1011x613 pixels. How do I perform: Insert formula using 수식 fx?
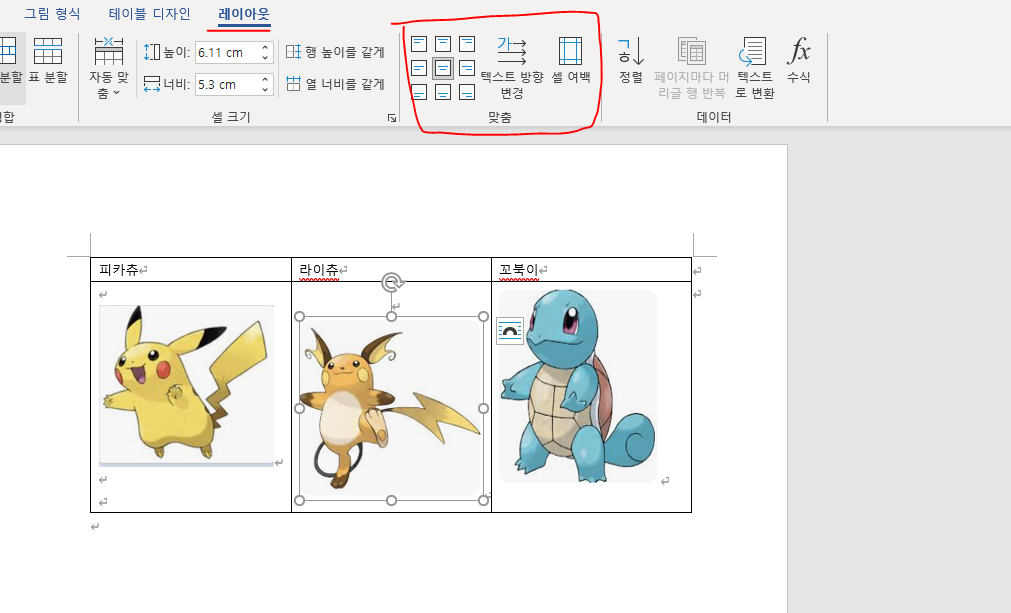(798, 60)
